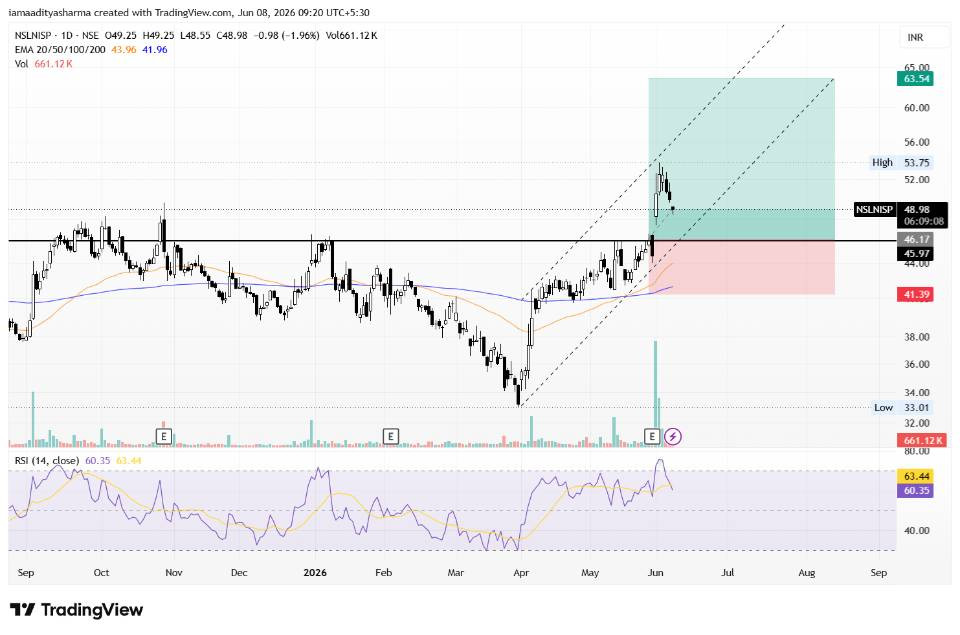The height and width of the screenshot is (635, 960).
Task: Click the red 661.12 K volume axis label
Action: (x=923, y=440)
